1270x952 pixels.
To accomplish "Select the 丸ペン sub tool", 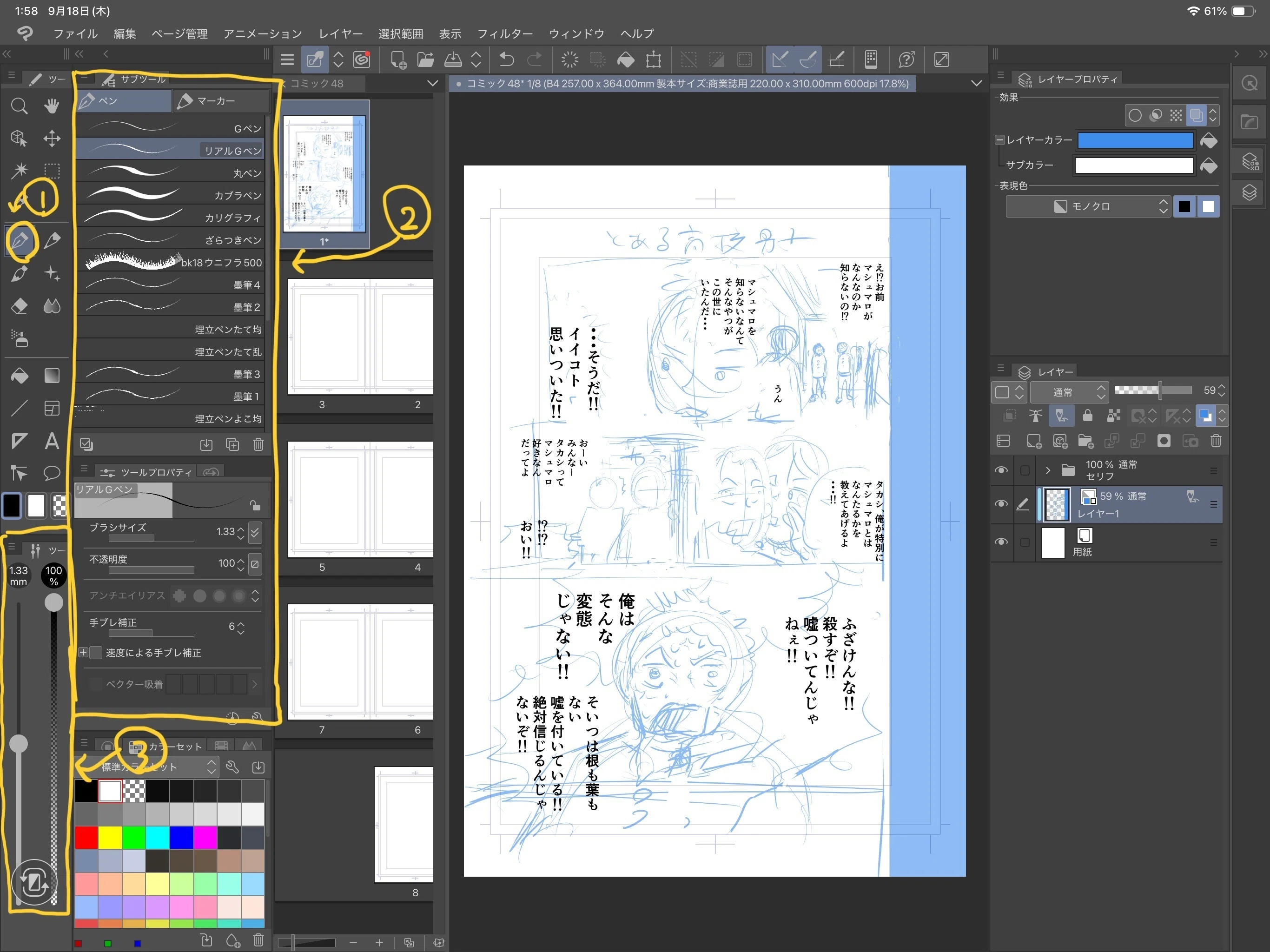I will pyautogui.click(x=170, y=173).
